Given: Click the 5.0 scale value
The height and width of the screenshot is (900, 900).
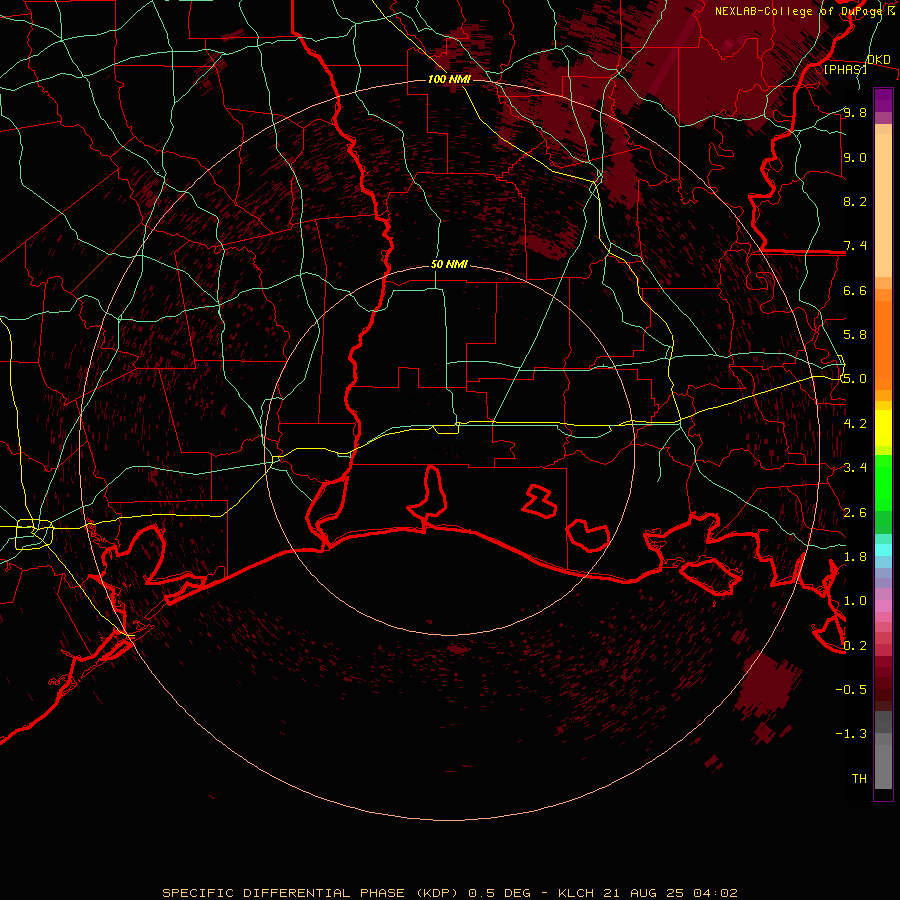Looking at the screenshot, I should click(x=855, y=379).
